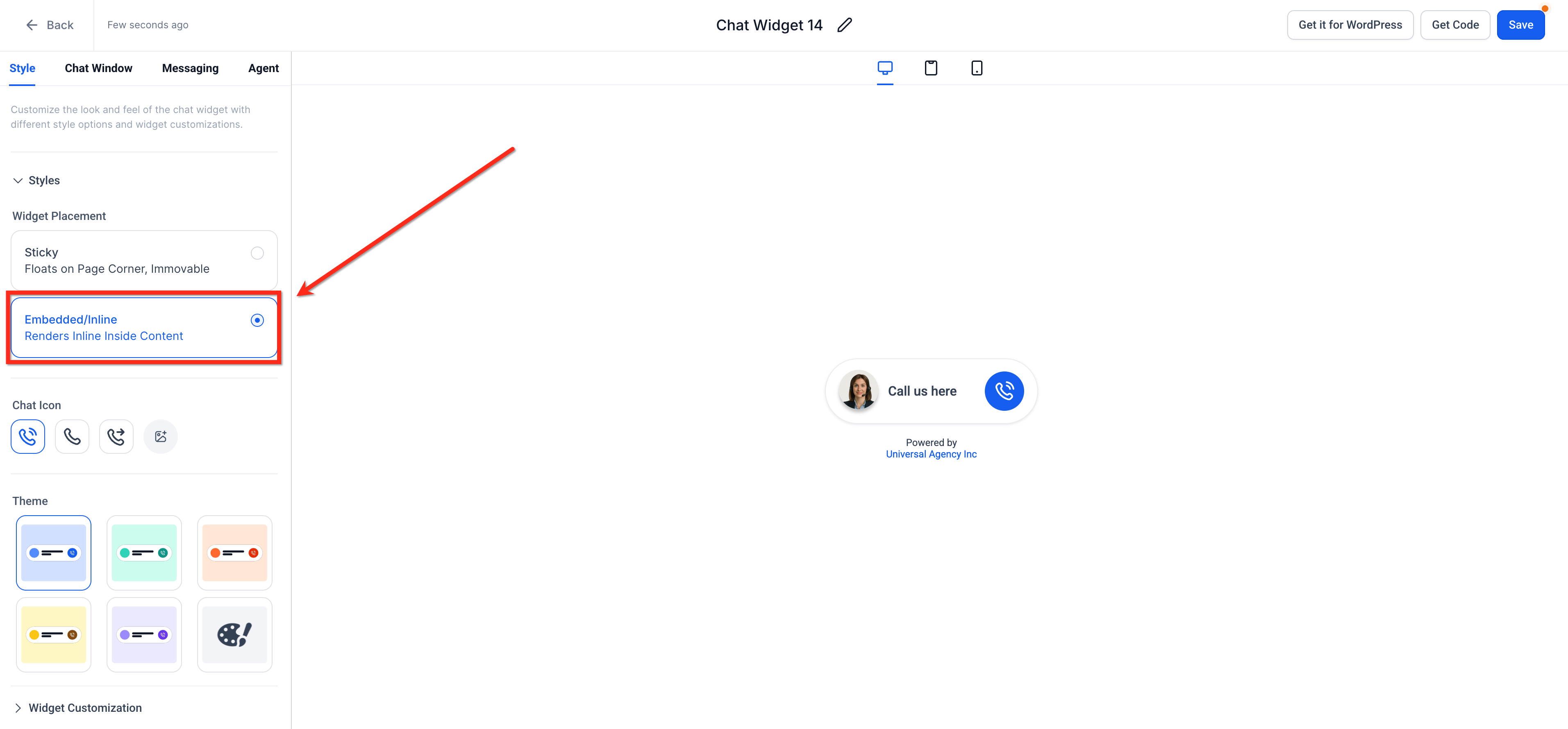Select the phone forward arrow chat icon
1568x729 pixels.
[x=116, y=436]
